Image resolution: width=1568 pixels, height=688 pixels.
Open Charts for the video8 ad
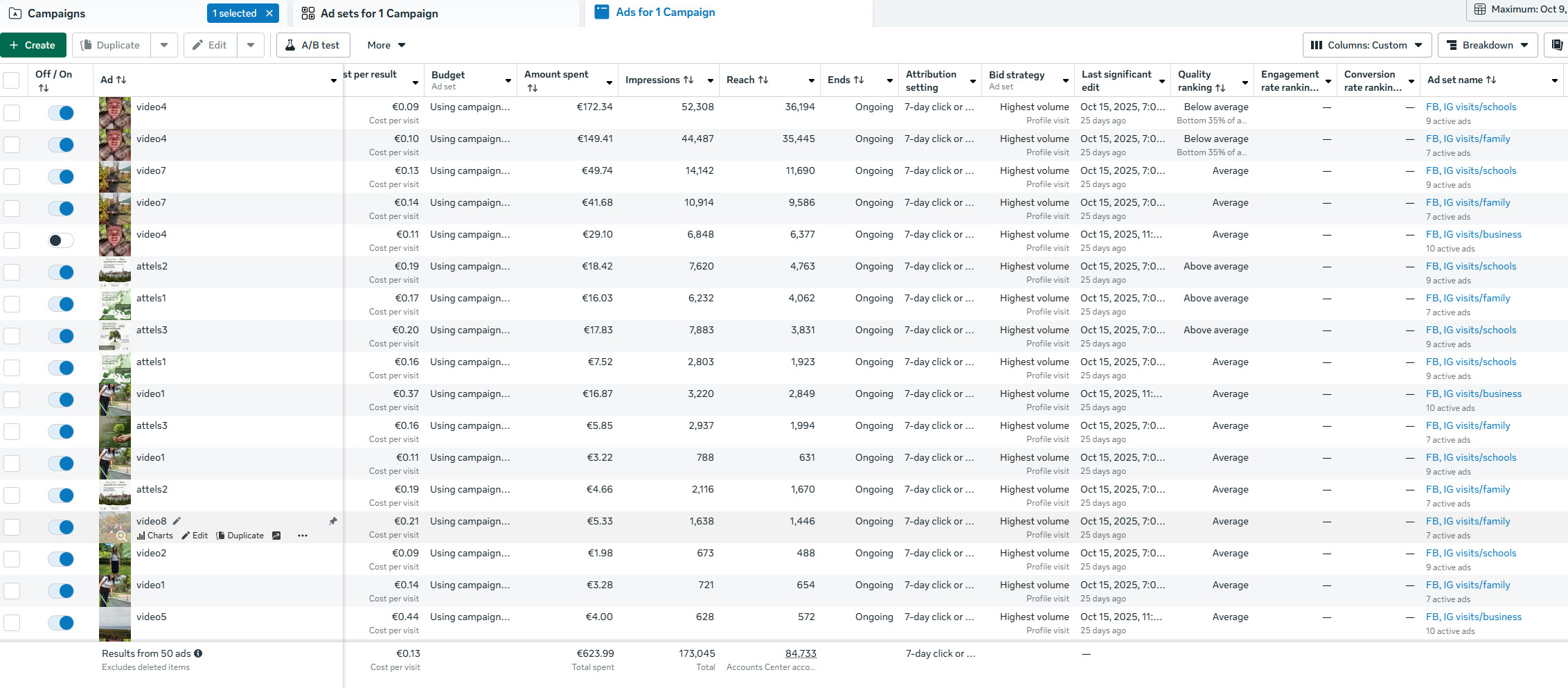coord(155,536)
